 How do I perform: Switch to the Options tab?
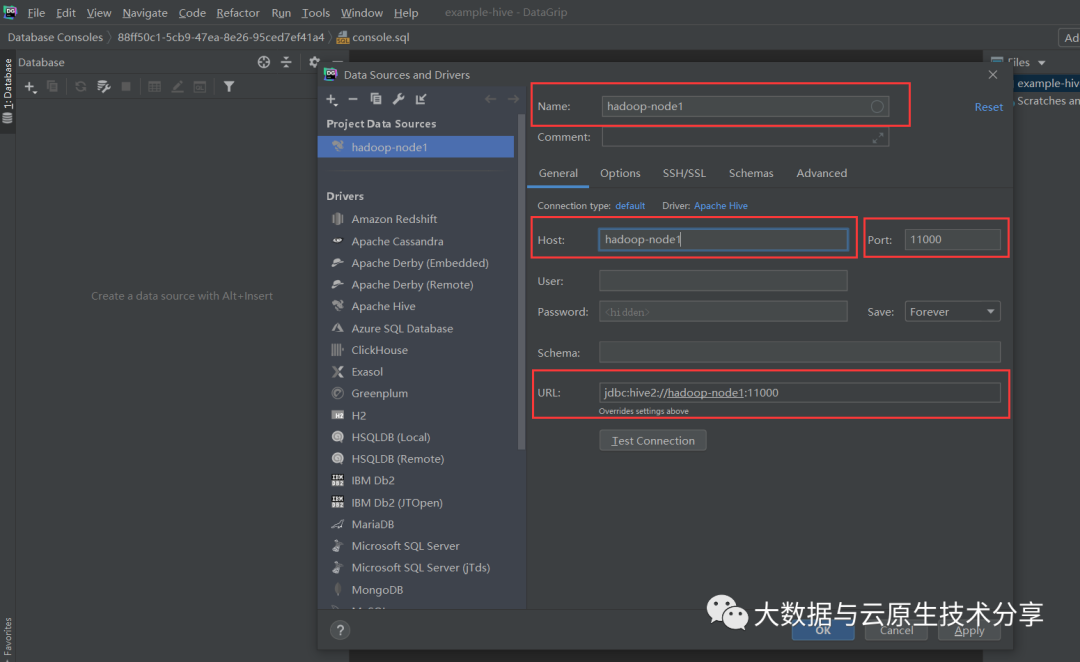(x=620, y=173)
